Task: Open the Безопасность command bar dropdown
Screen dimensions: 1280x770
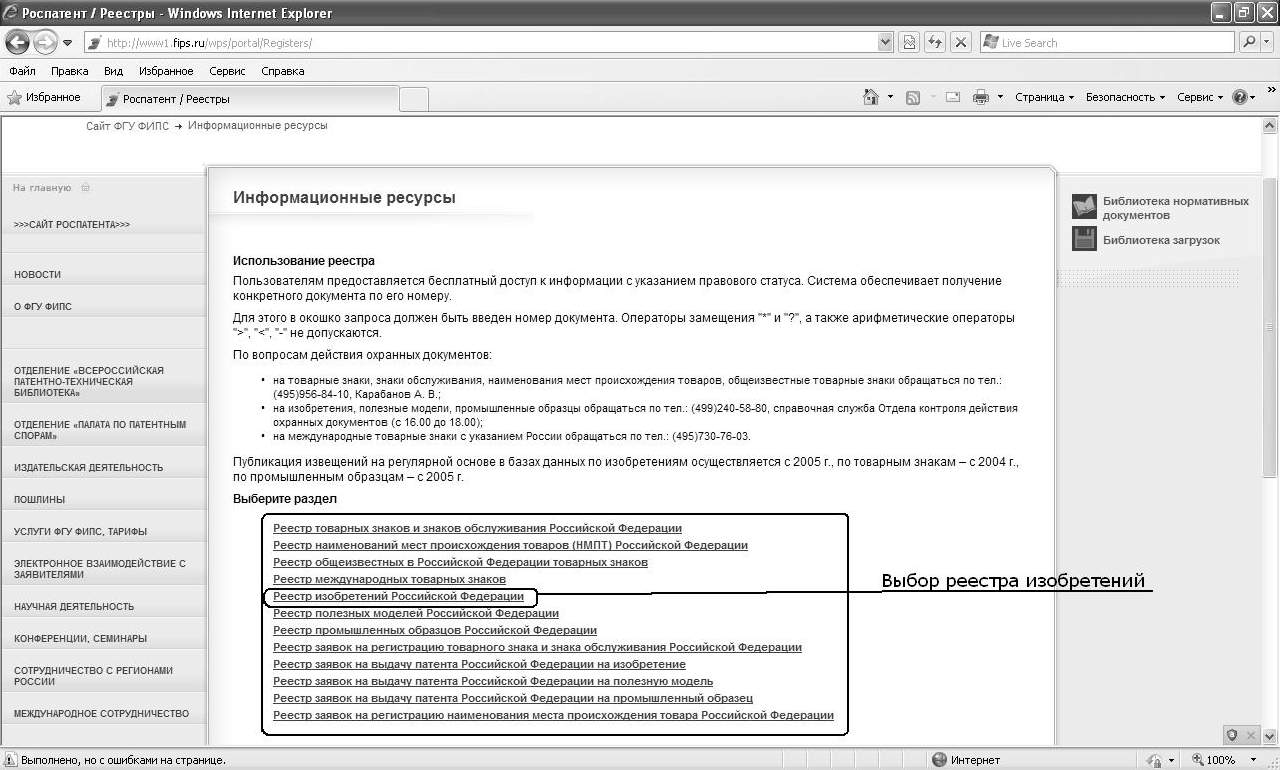Action: 1125,97
